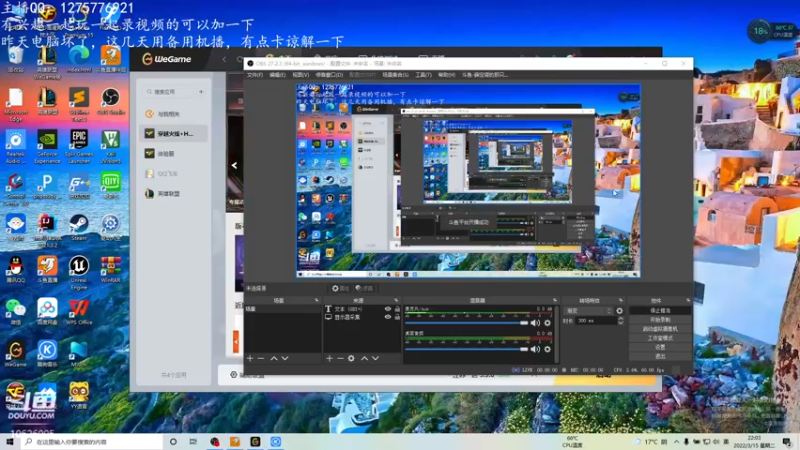Pop out the audio mixer dock
Image resolution: width=800 pixels, height=450 pixels.
point(555,301)
